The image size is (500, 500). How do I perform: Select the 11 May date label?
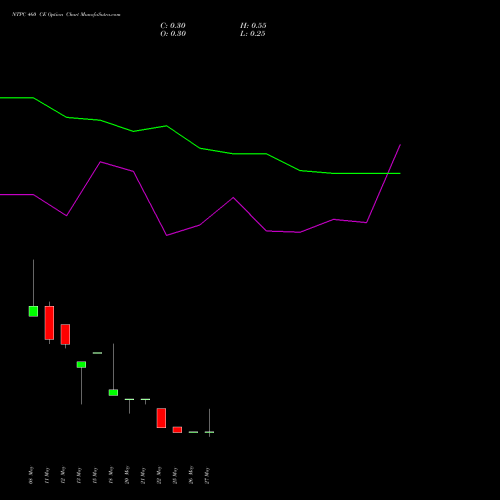coord(47,475)
